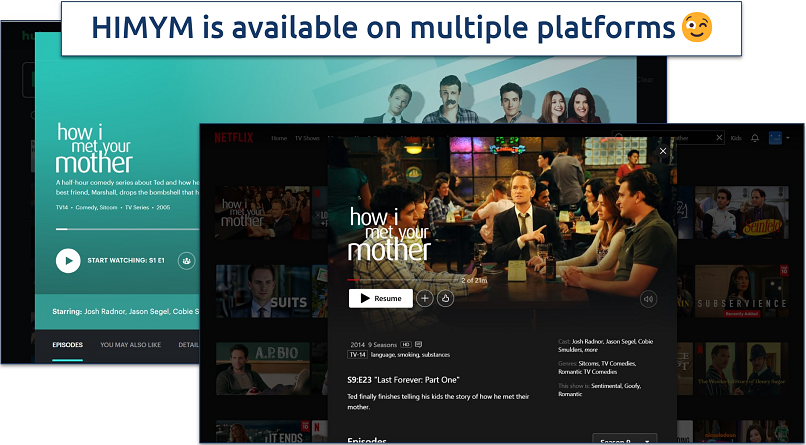Open the Subservience thumbnail
806x445 pixels.
(742, 291)
